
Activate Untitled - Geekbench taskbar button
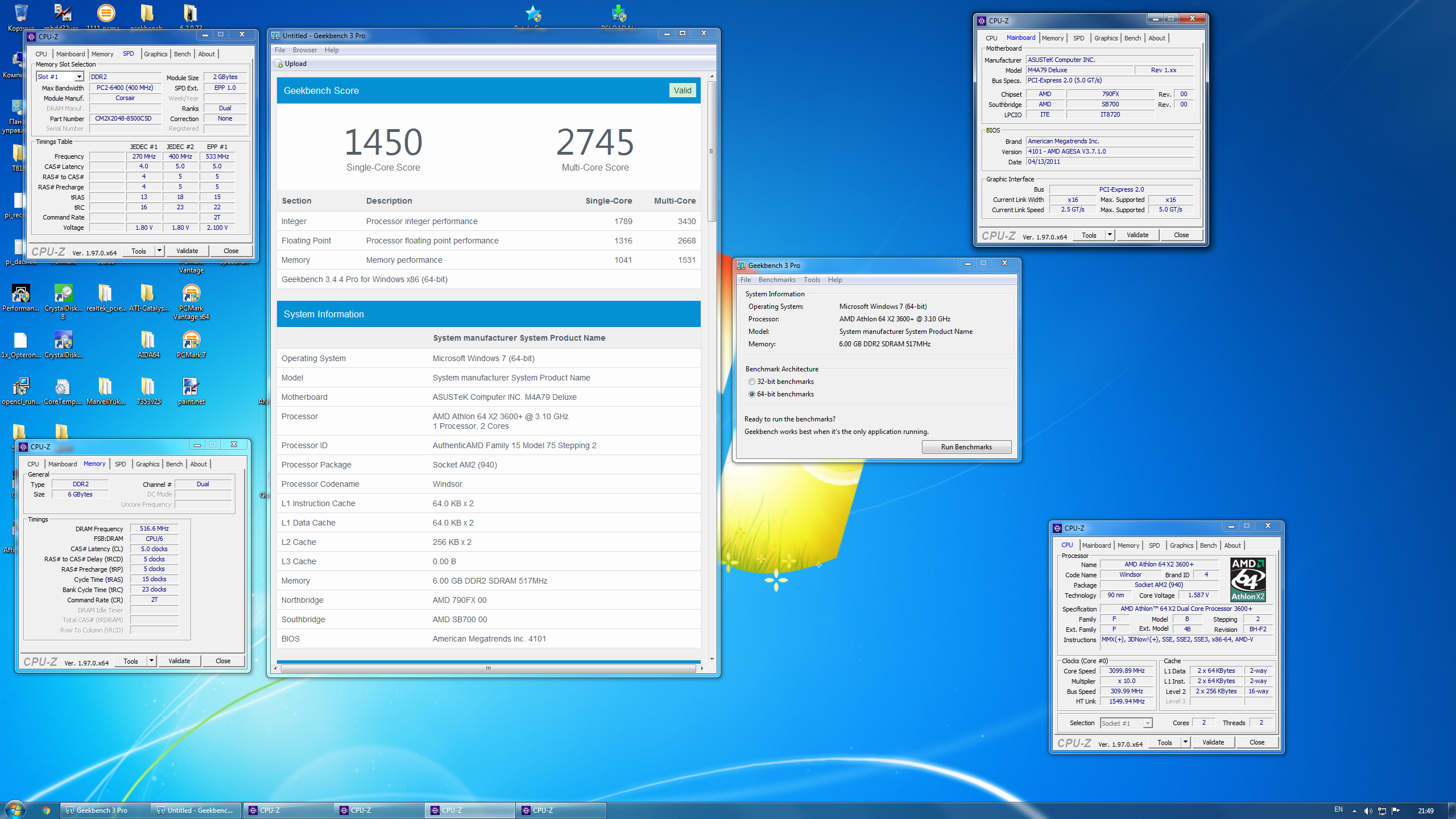pos(196,810)
